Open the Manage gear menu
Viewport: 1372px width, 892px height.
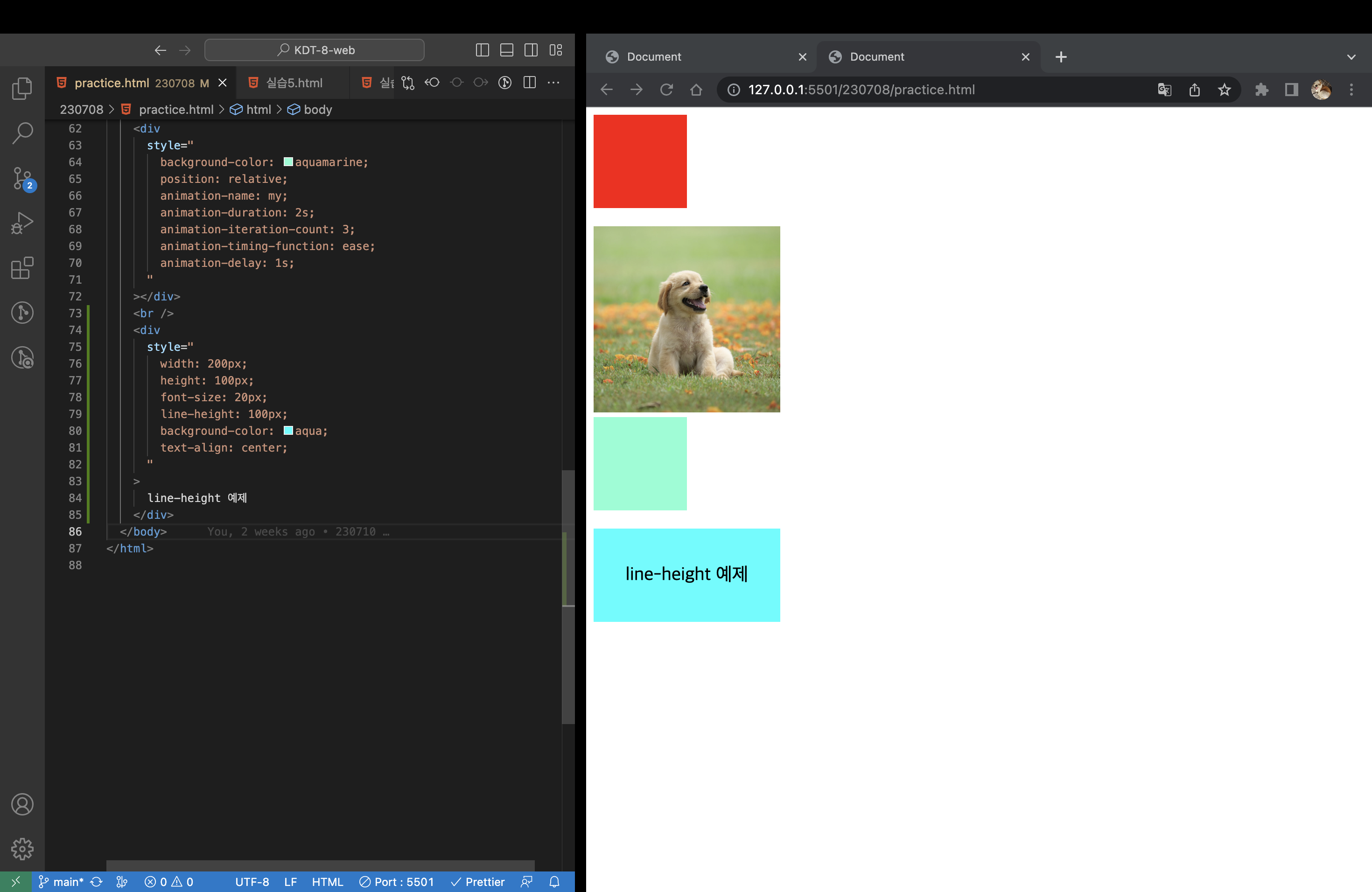pos(22,849)
